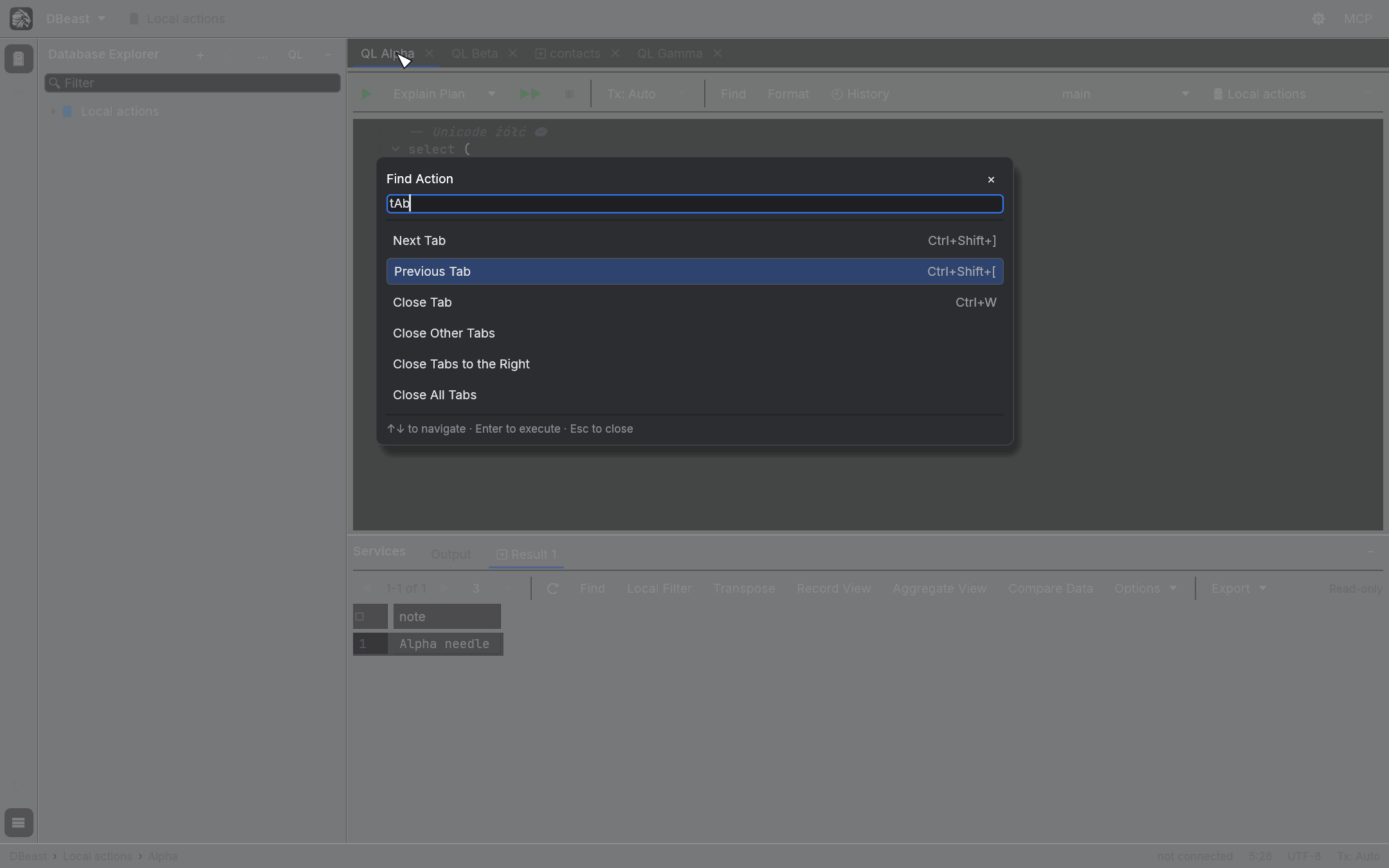Add a connection with the plus icon

pos(200,55)
